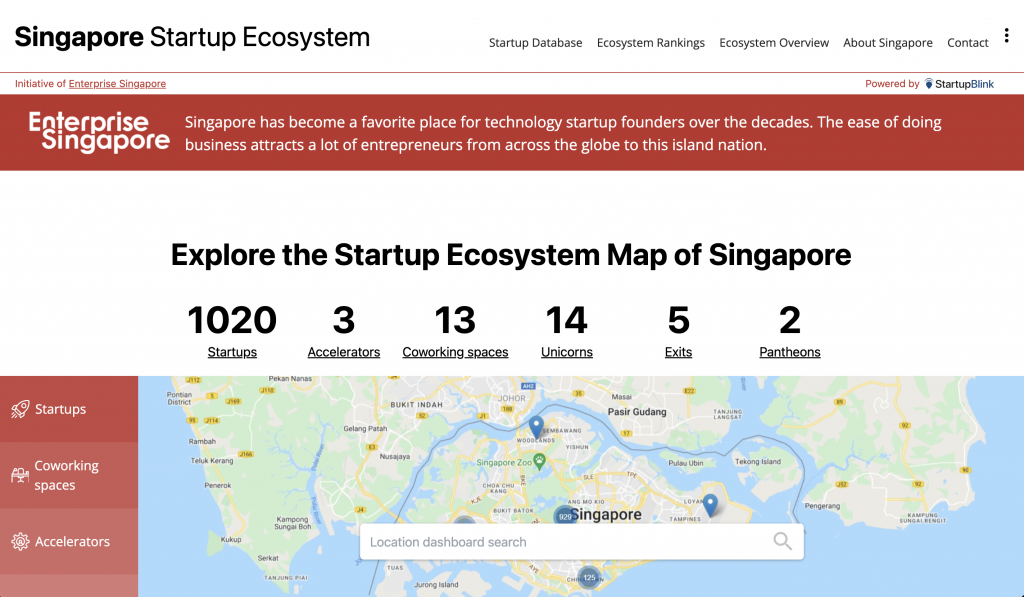The width and height of the screenshot is (1024, 597).
Task: Click the map pin near Woodlands
Action: pos(536,427)
